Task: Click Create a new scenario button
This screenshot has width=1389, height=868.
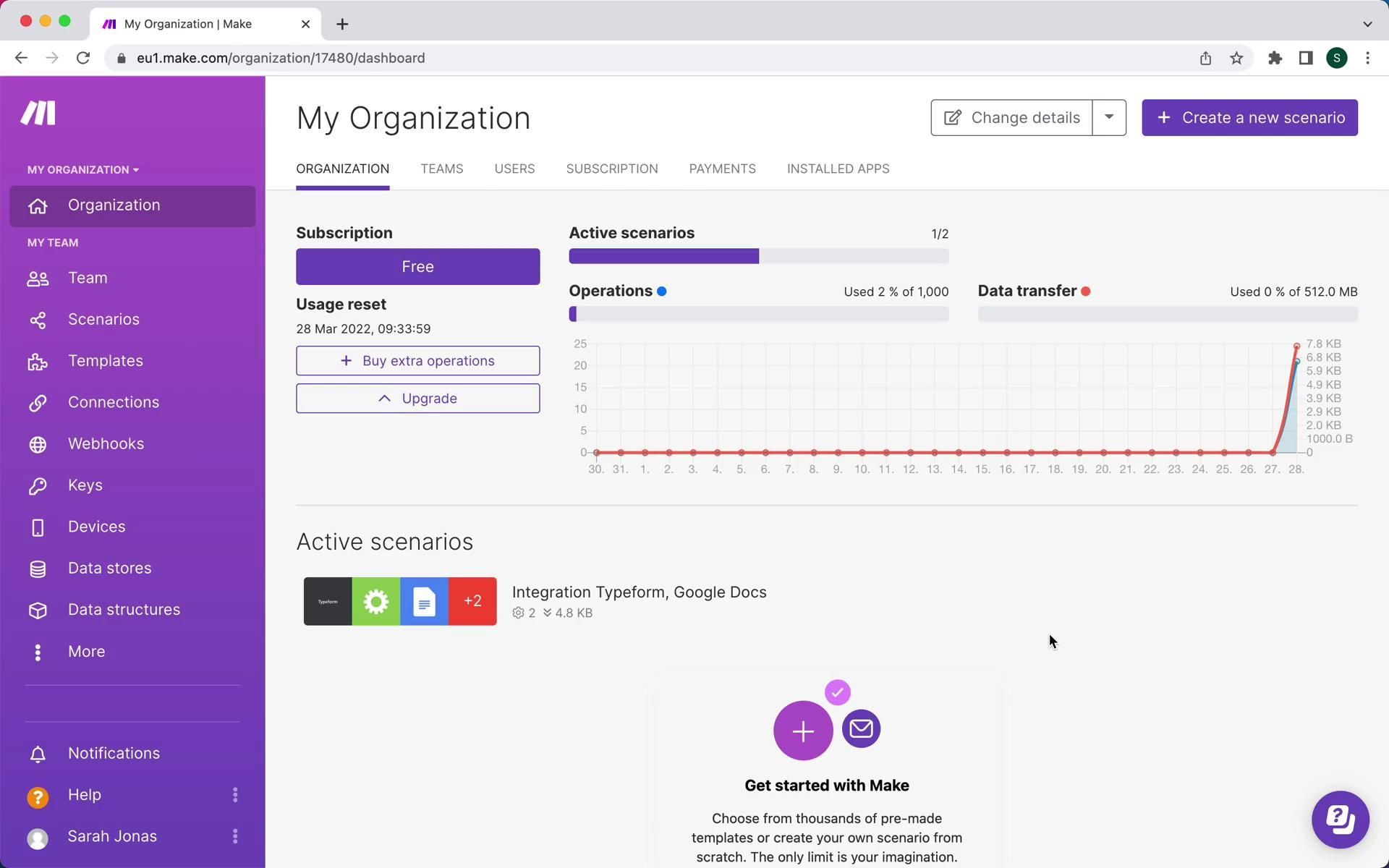Action: (1249, 118)
